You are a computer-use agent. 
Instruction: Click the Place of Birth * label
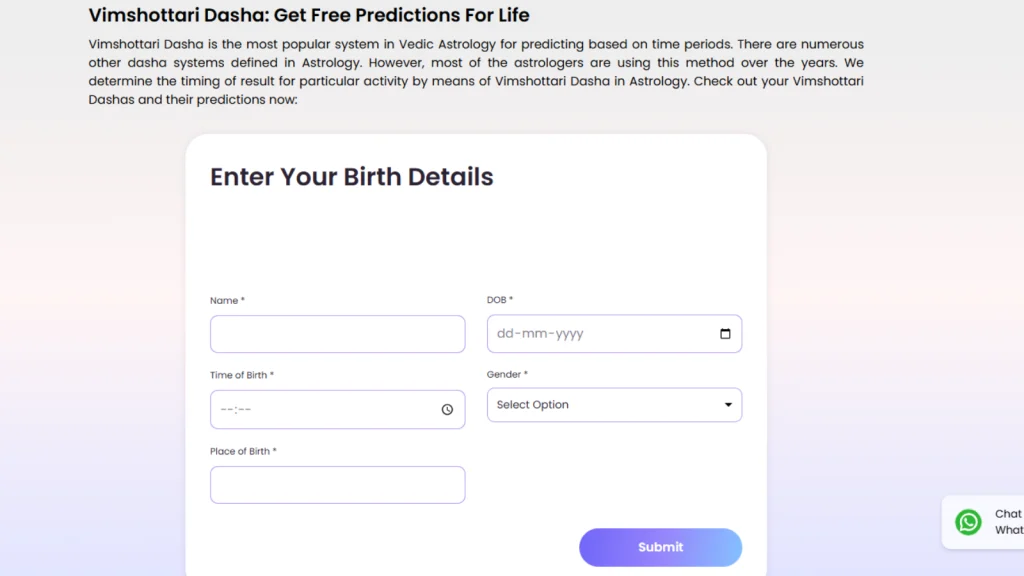(x=243, y=451)
